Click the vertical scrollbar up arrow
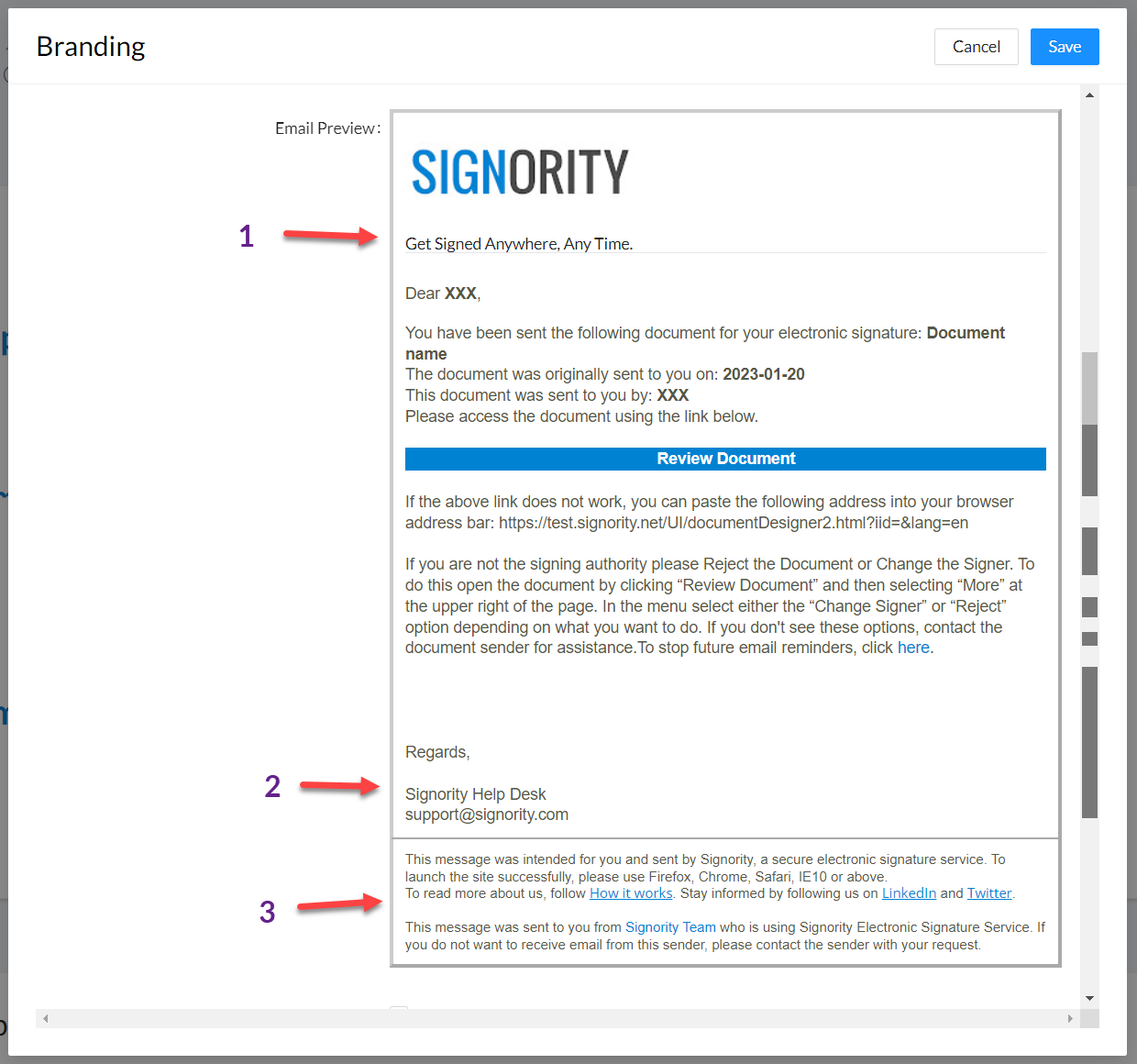 1089,94
